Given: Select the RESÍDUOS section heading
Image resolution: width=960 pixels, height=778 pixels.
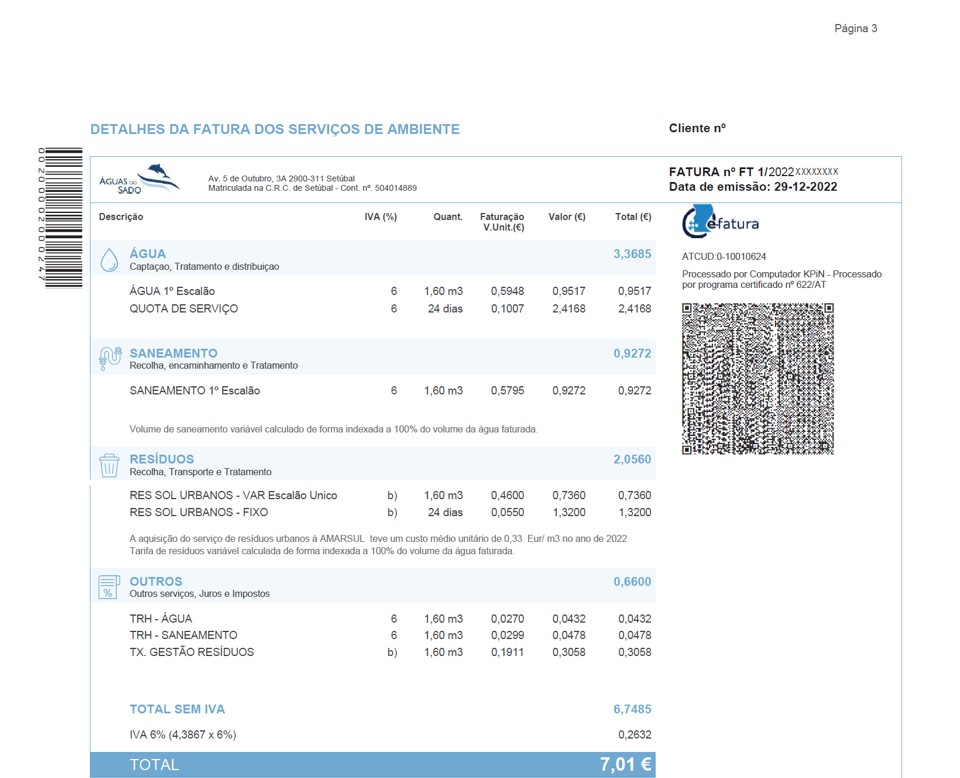Looking at the screenshot, I should pos(162,459).
